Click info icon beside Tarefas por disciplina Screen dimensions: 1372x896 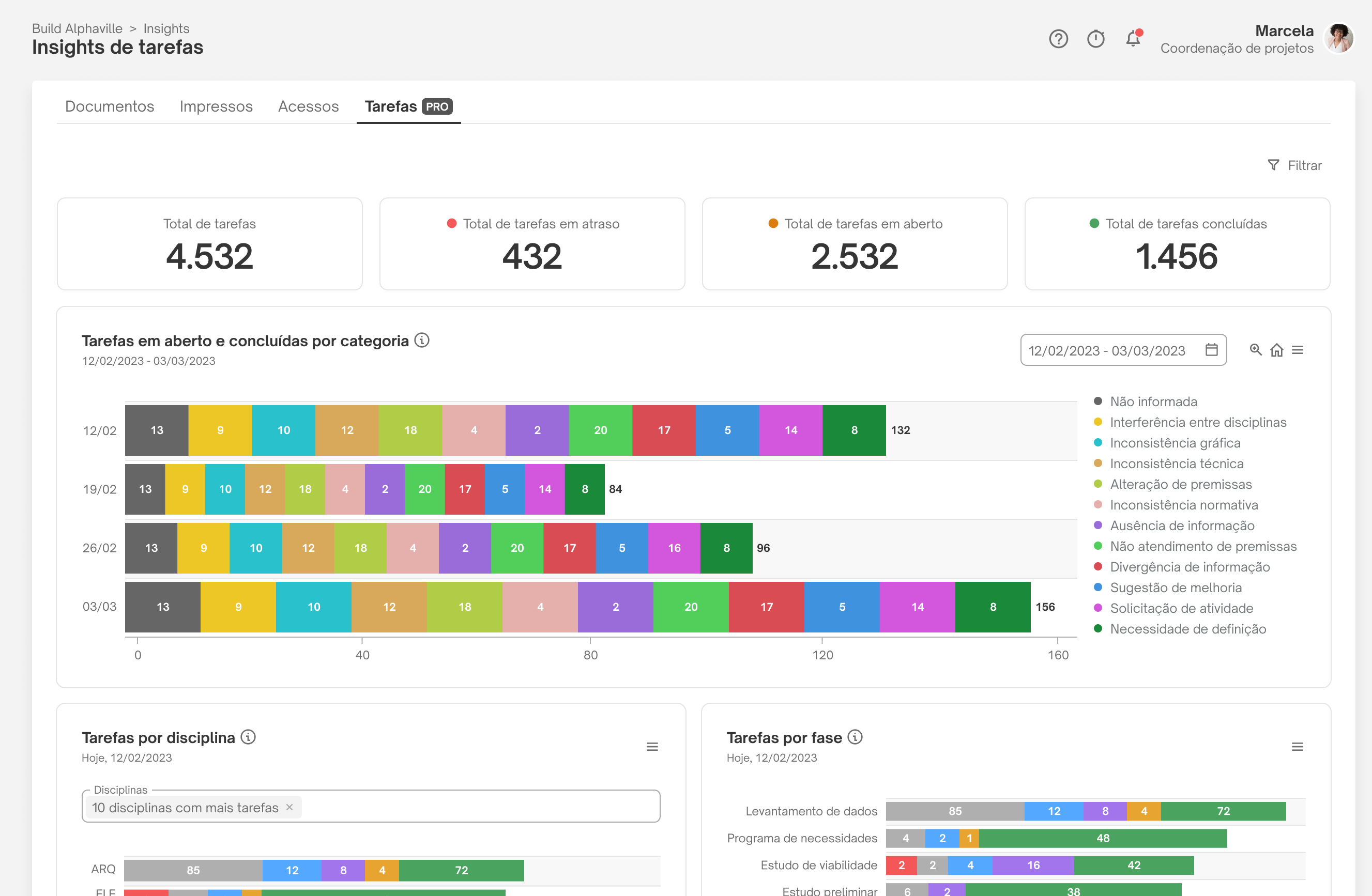[x=248, y=737]
